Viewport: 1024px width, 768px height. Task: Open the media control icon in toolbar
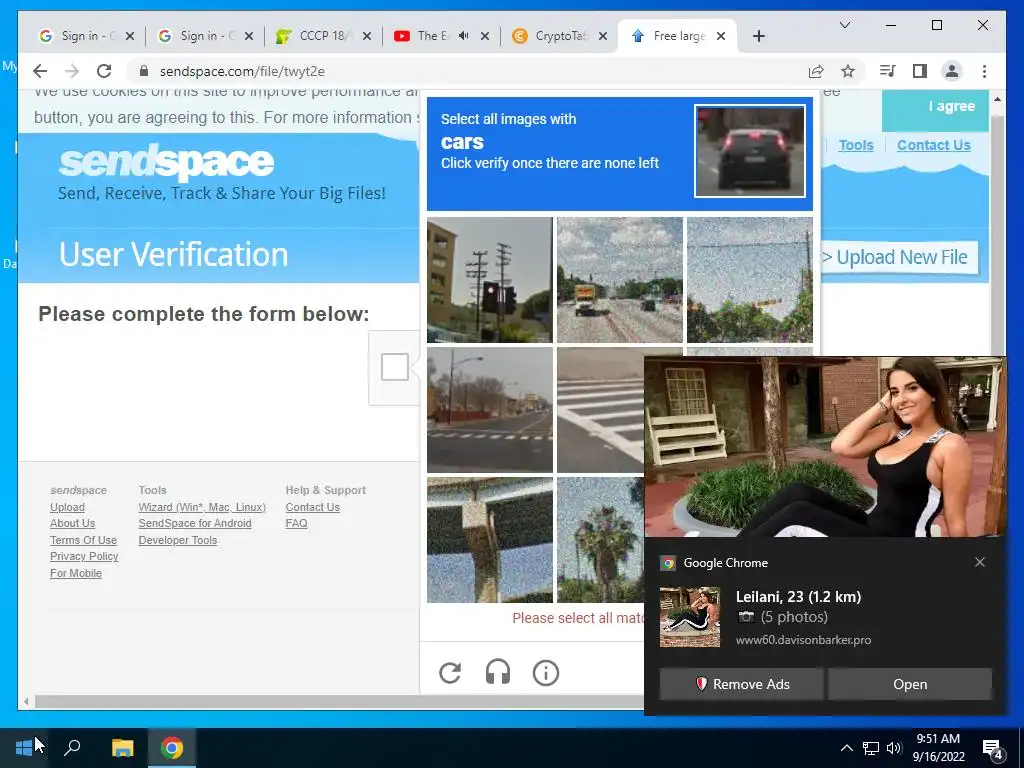[x=888, y=71]
